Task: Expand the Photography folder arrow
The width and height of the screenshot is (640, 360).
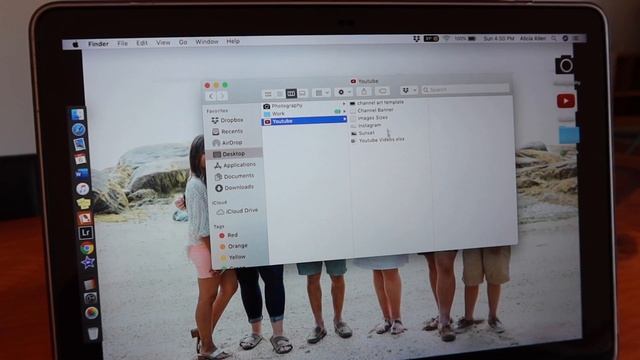Action: (344, 104)
